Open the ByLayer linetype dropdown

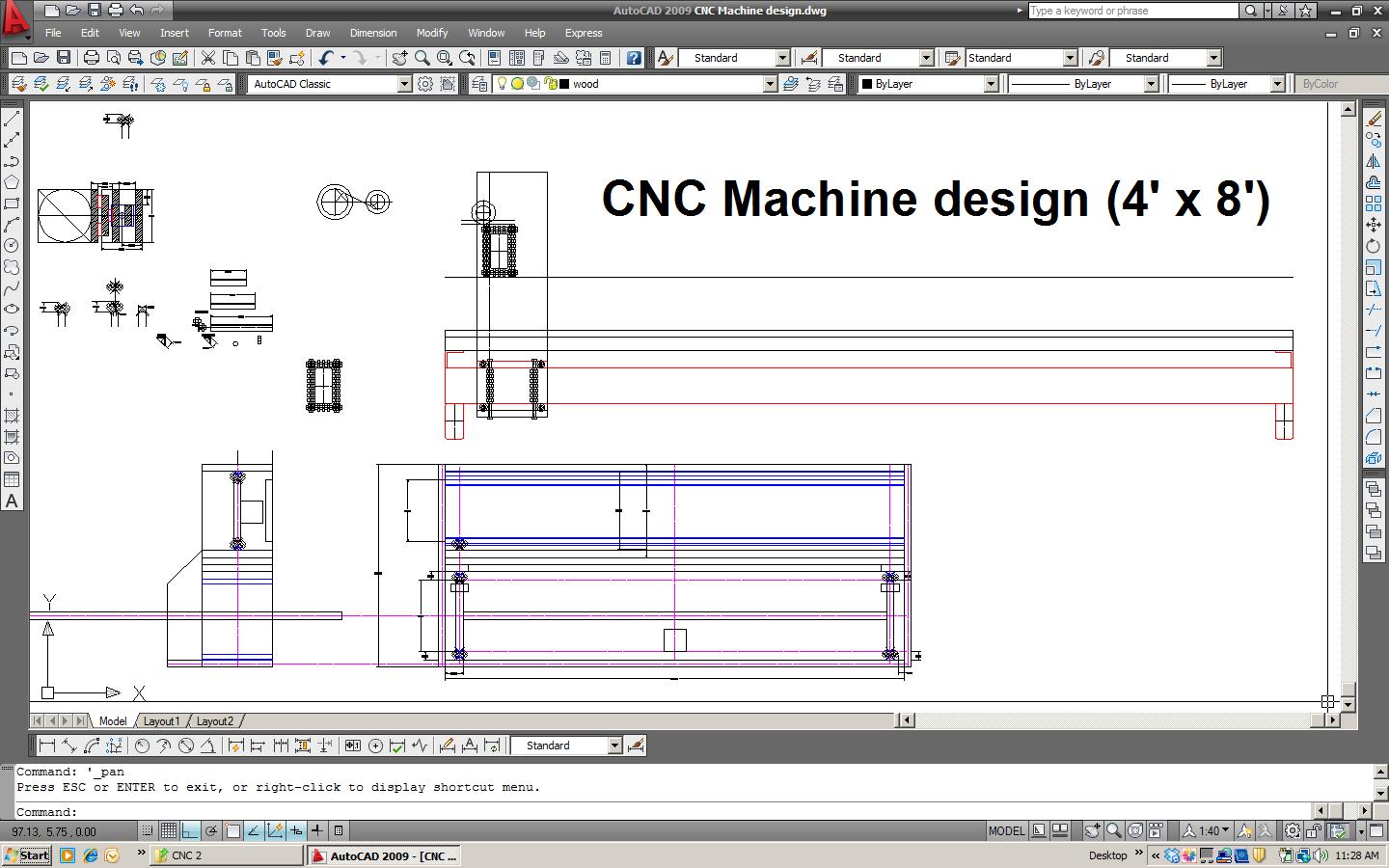pos(1153,84)
